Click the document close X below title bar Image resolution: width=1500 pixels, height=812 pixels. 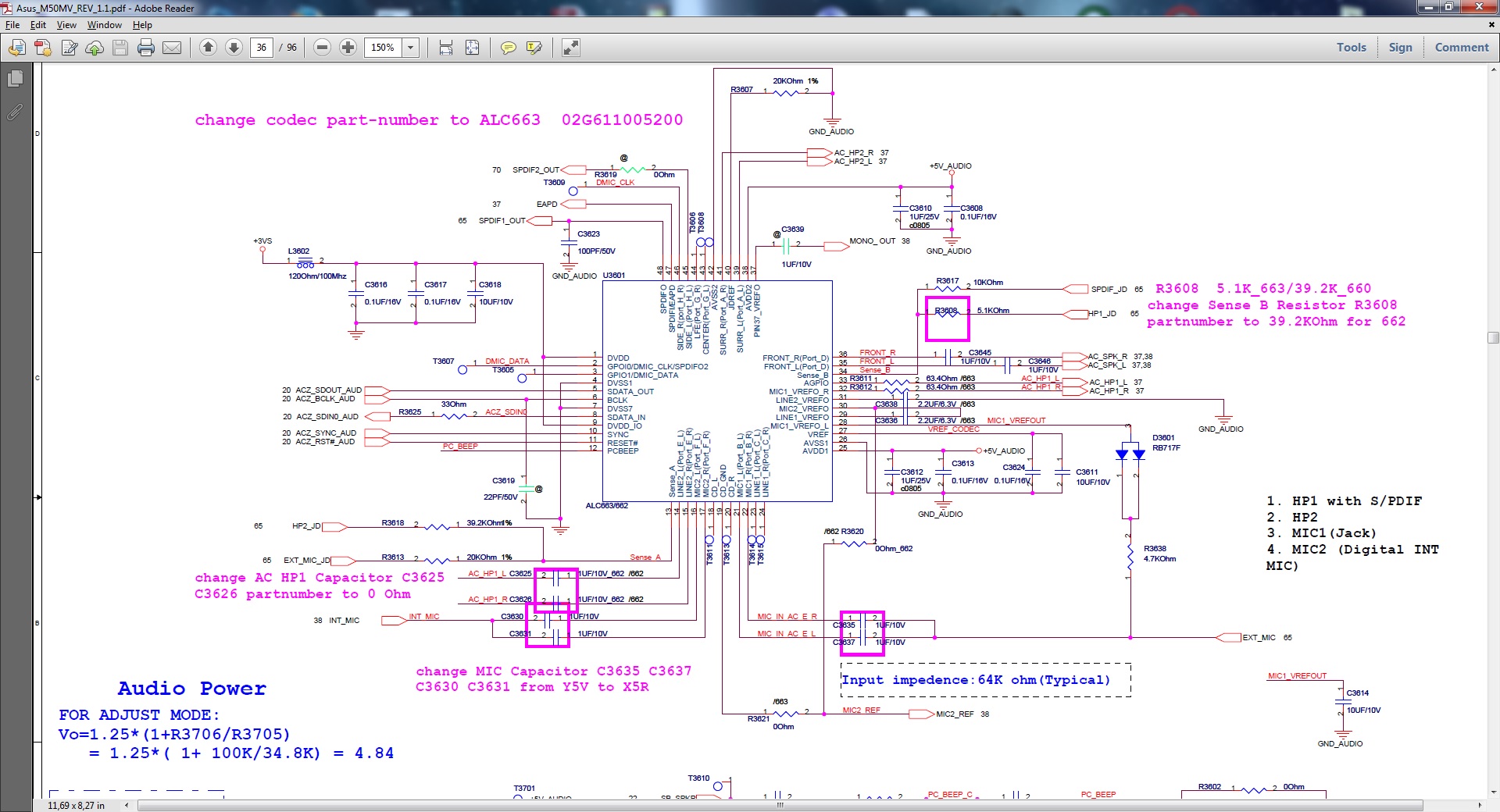pyautogui.click(x=1491, y=25)
